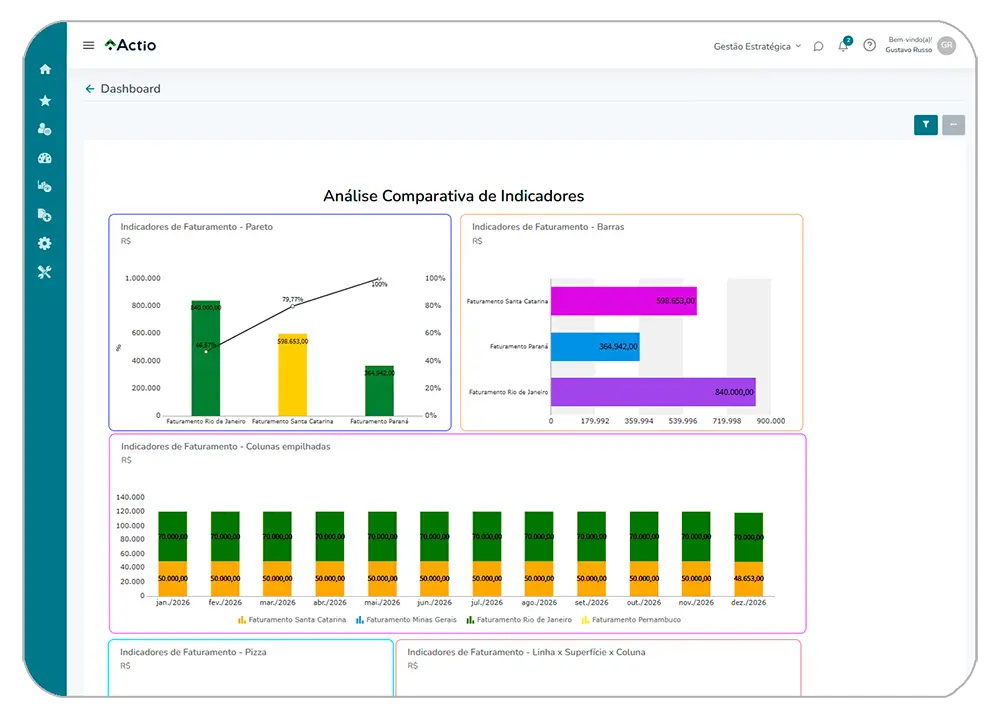Viewport: 1000px width, 718px height.
Task: Go back using the Dashboard arrow
Action: point(90,89)
